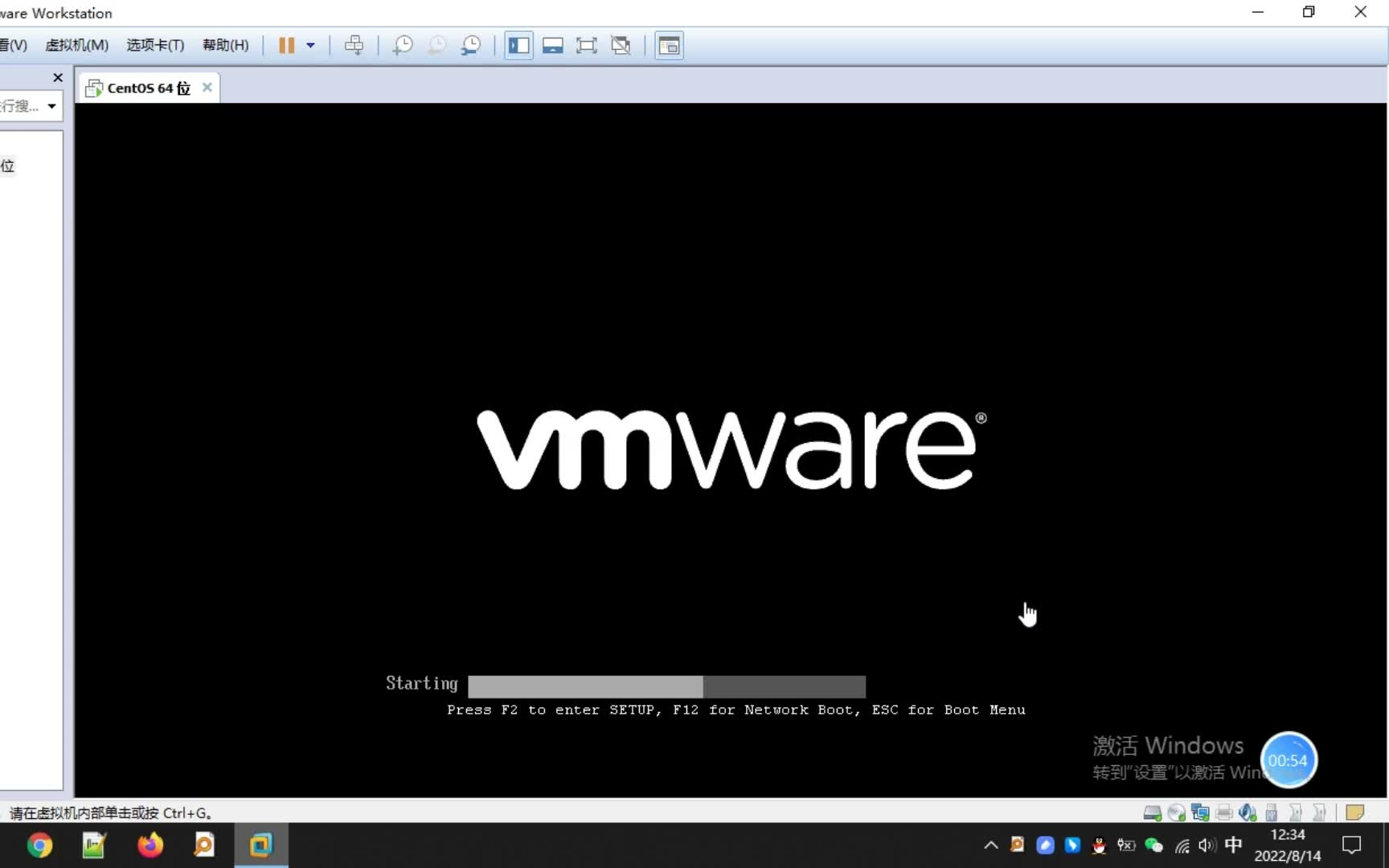Click the CD/DVD drive status icon

1177,813
